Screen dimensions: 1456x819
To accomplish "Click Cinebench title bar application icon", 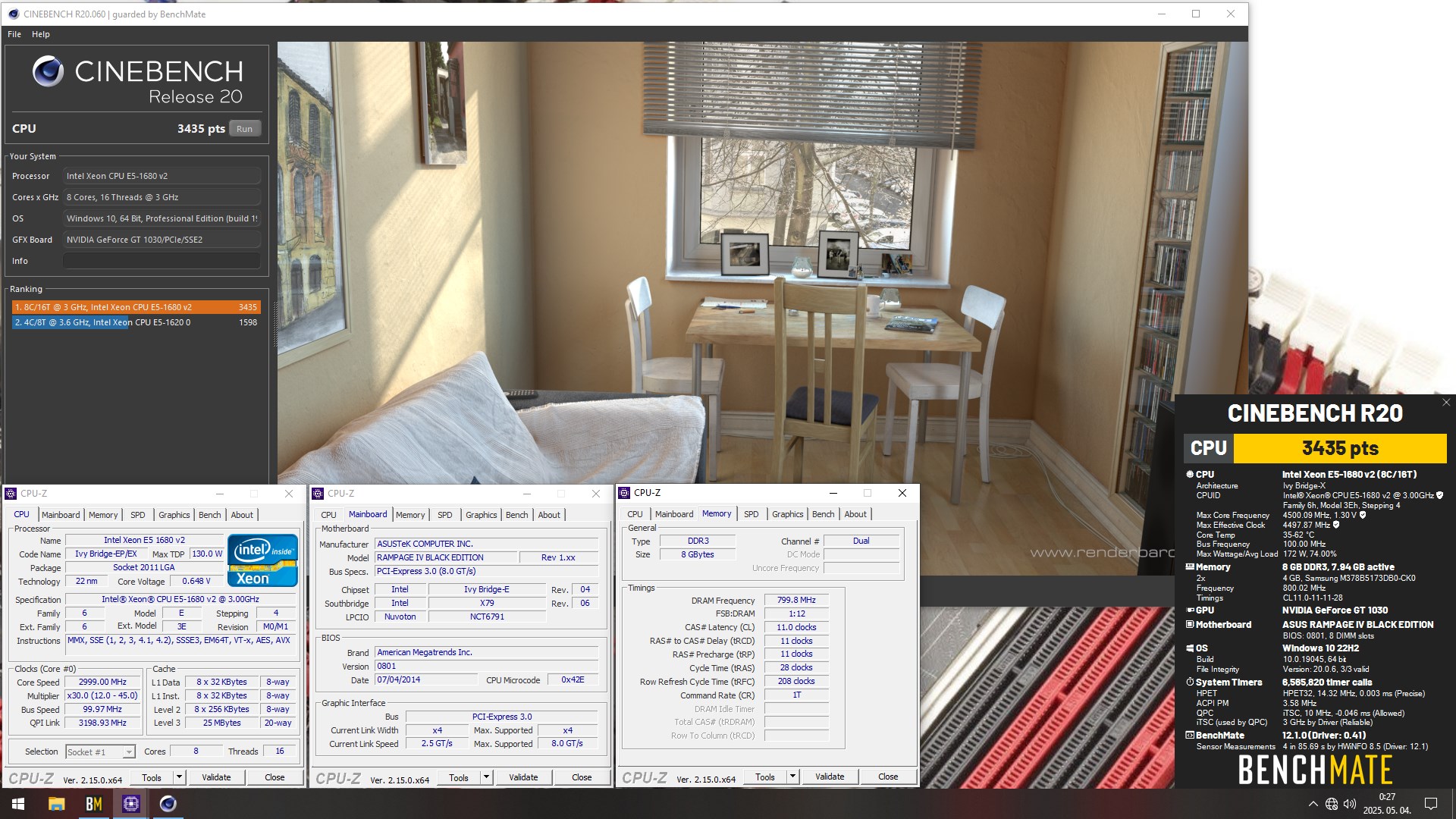I will pyautogui.click(x=14, y=14).
